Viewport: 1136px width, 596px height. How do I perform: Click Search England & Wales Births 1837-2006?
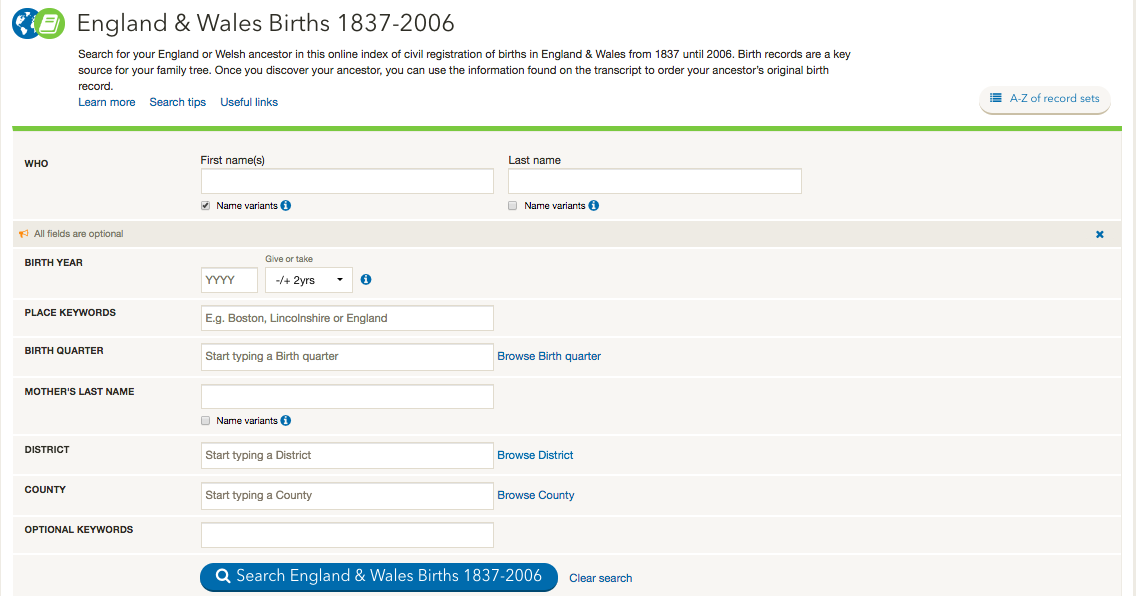pyautogui.click(x=378, y=576)
